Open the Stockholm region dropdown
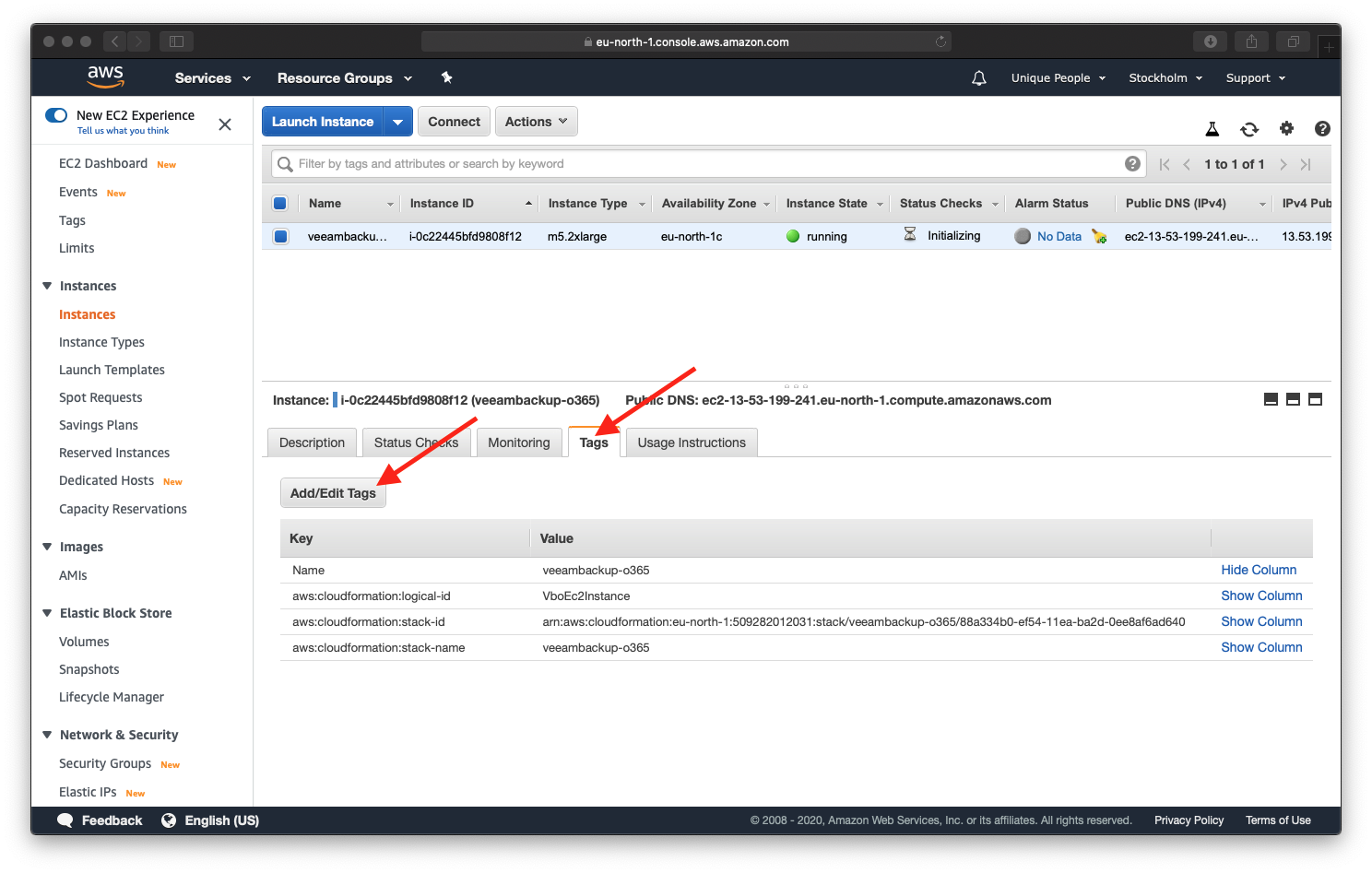 tap(1165, 78)
